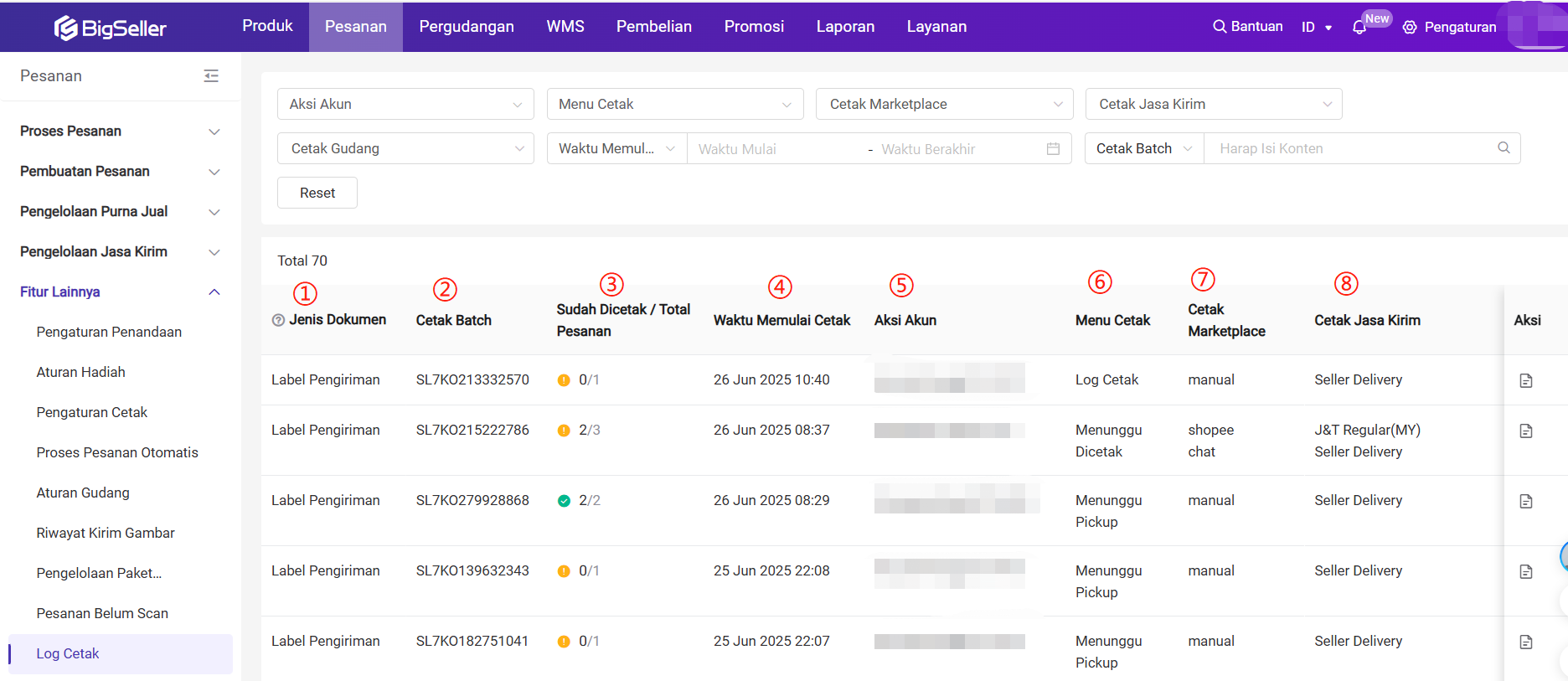Image resolution: width=1568 pixels, height=681 pixels.
Task: Click the 26 Jun 2025 10:40 timestamp
Action: [771, 380]
